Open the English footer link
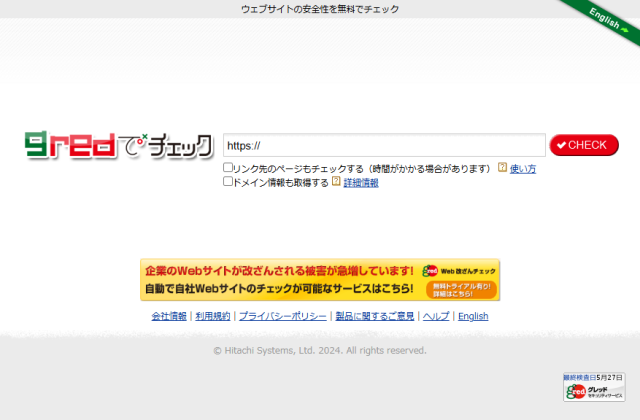Viewport: 640px width, 420px height. click(473, 316)
